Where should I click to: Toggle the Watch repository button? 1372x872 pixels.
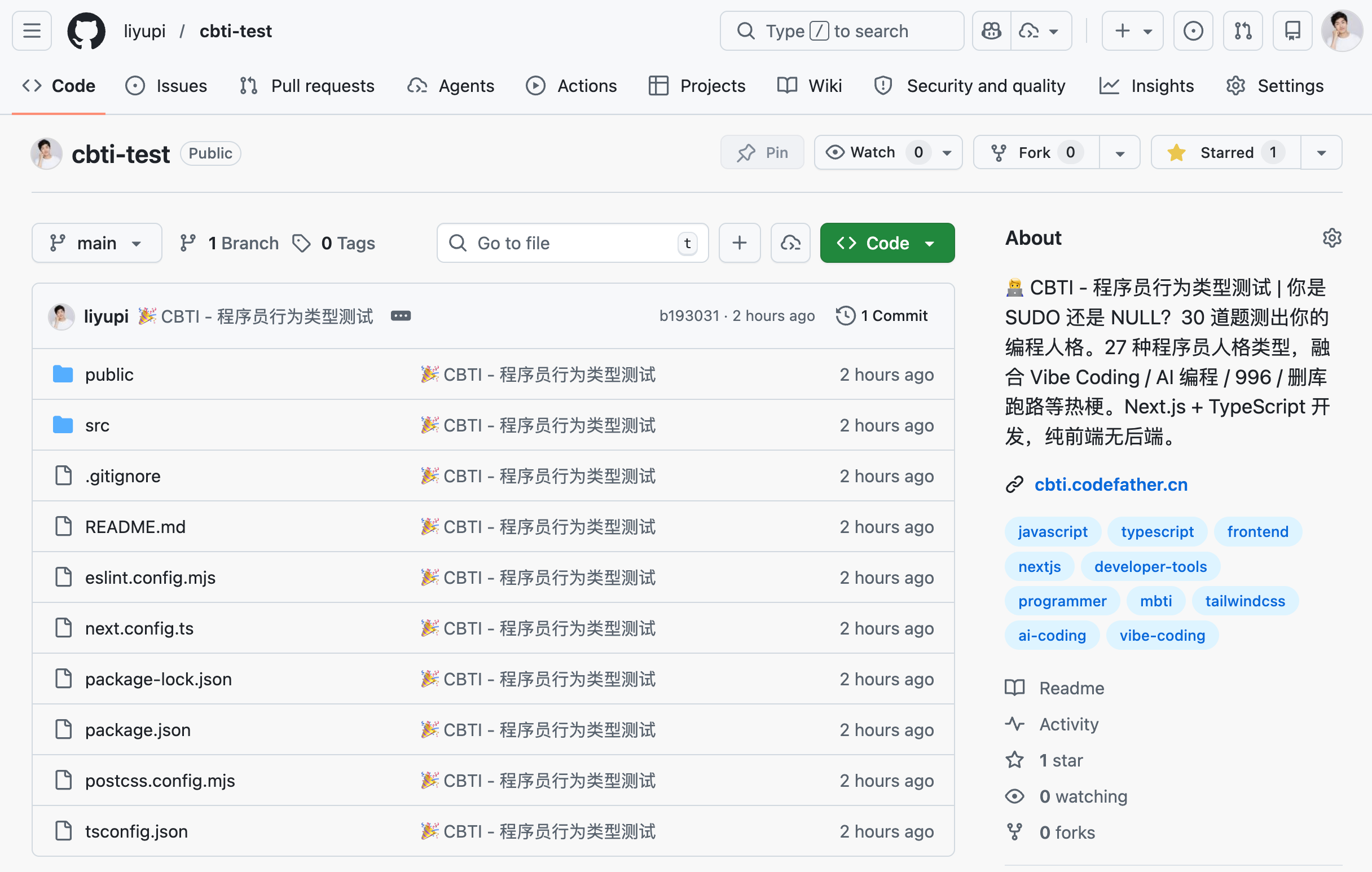[x=874, y=153]
